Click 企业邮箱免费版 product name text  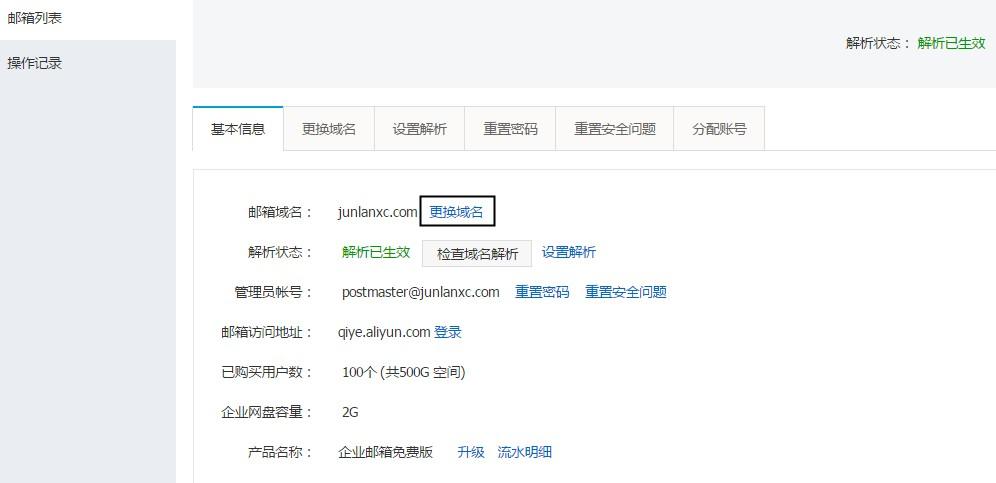pos(386,452)
